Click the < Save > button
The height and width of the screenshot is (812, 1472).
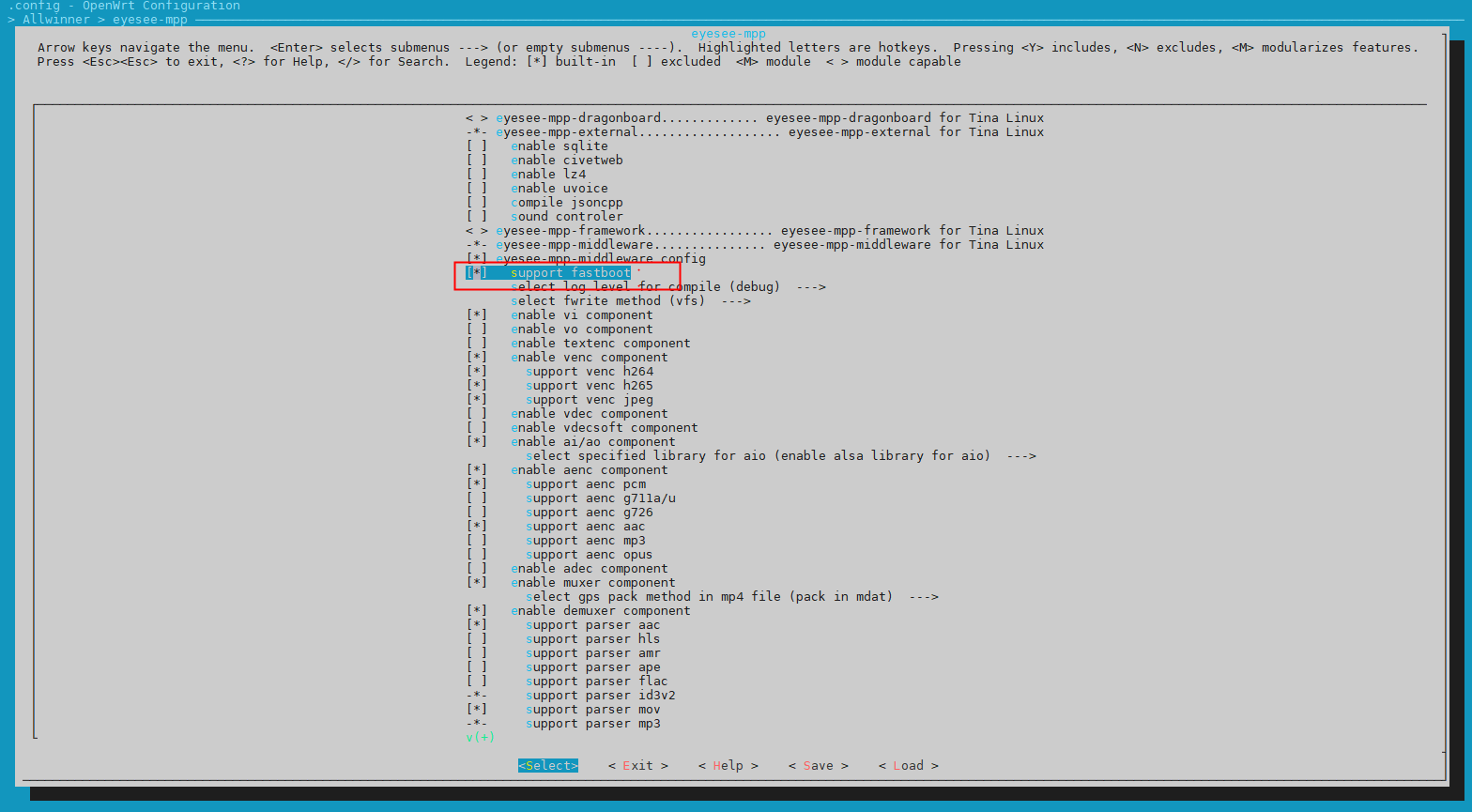point(819,766)
